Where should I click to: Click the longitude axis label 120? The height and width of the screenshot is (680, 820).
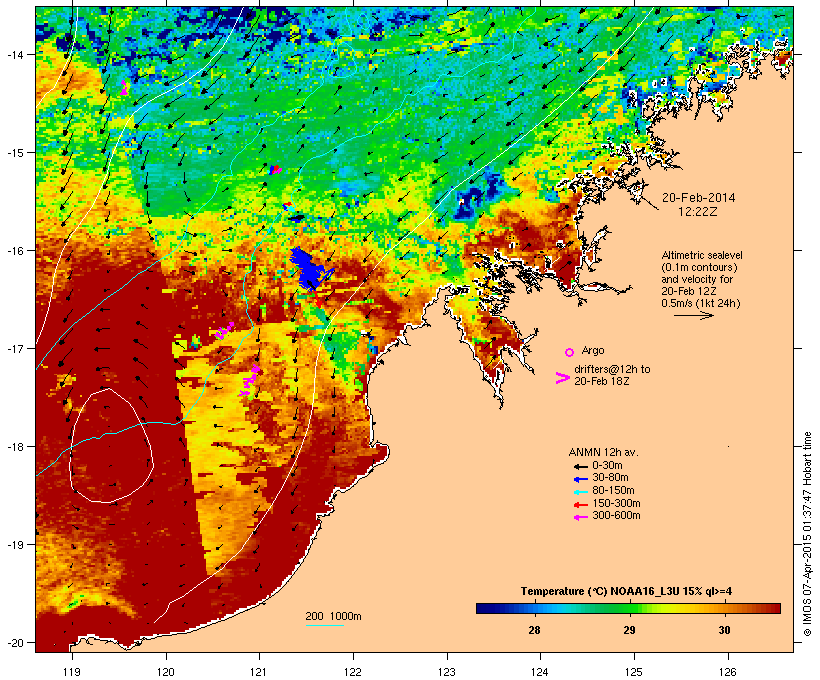[166, 672]
